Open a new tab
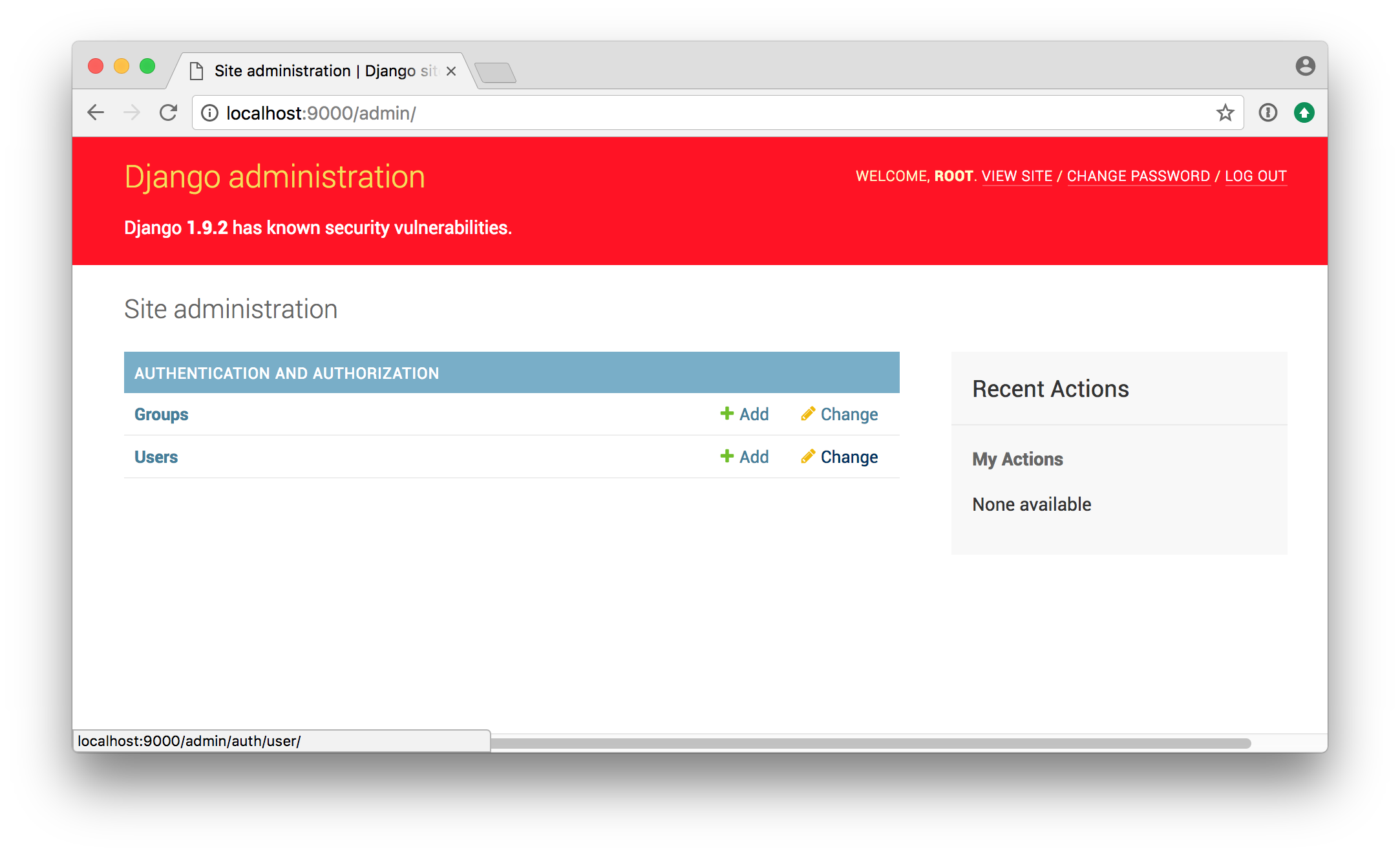The height and width of the screenshot is (856, 1400). coord(495,72)
